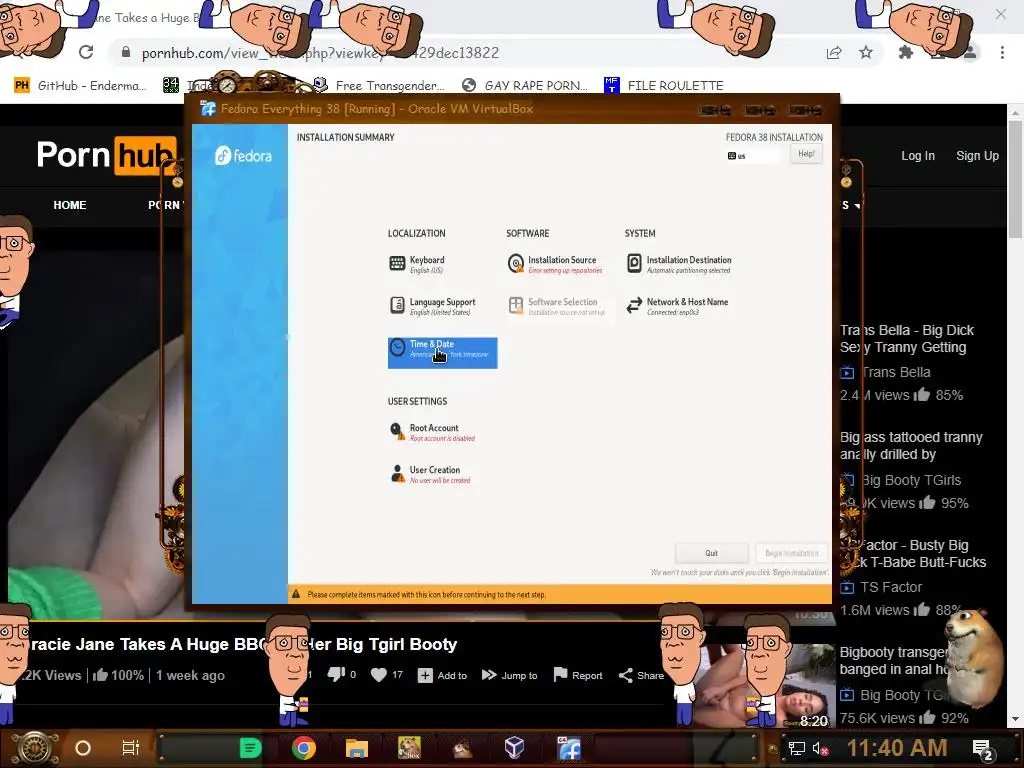This screenshot has width=1024, height=768.
Task: Open Root Account settings
Action: [432, 432]
